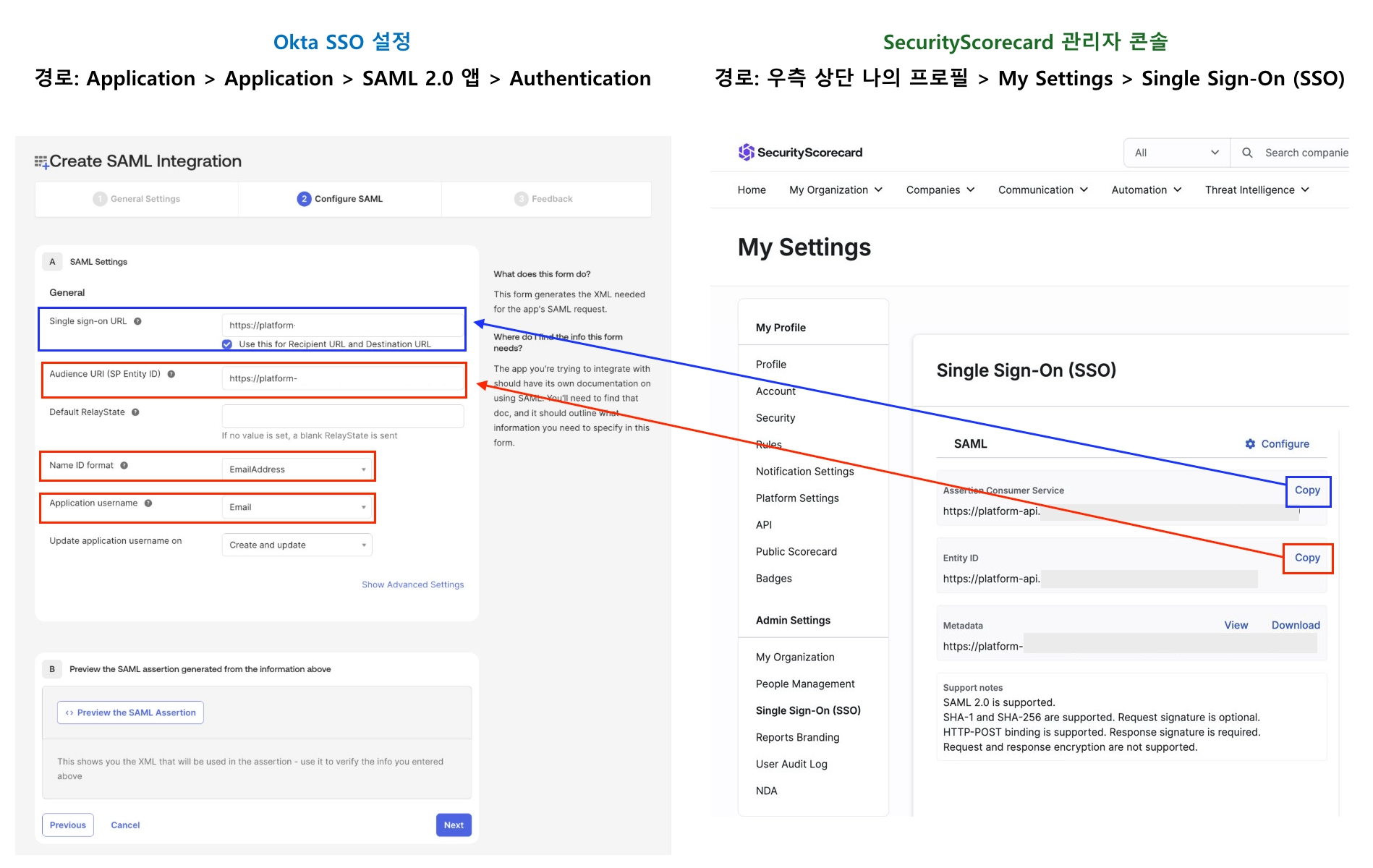
Task: Click the "My Settings" page heading
Action: point(804,248)
